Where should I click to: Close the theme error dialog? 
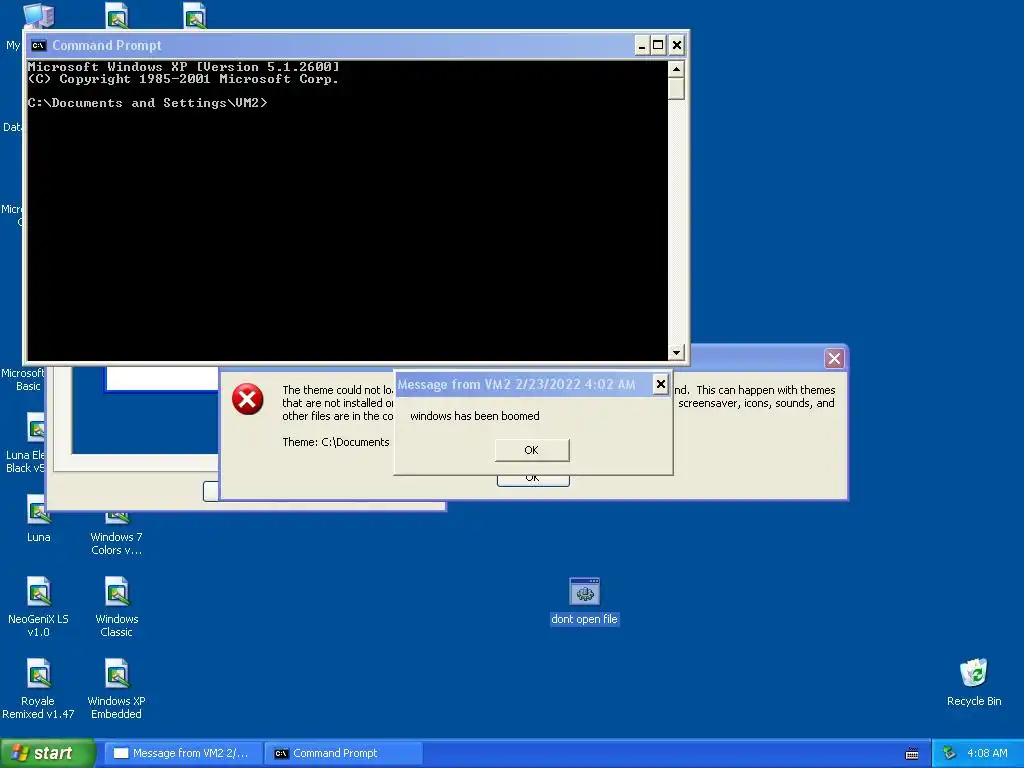point(834,358)
